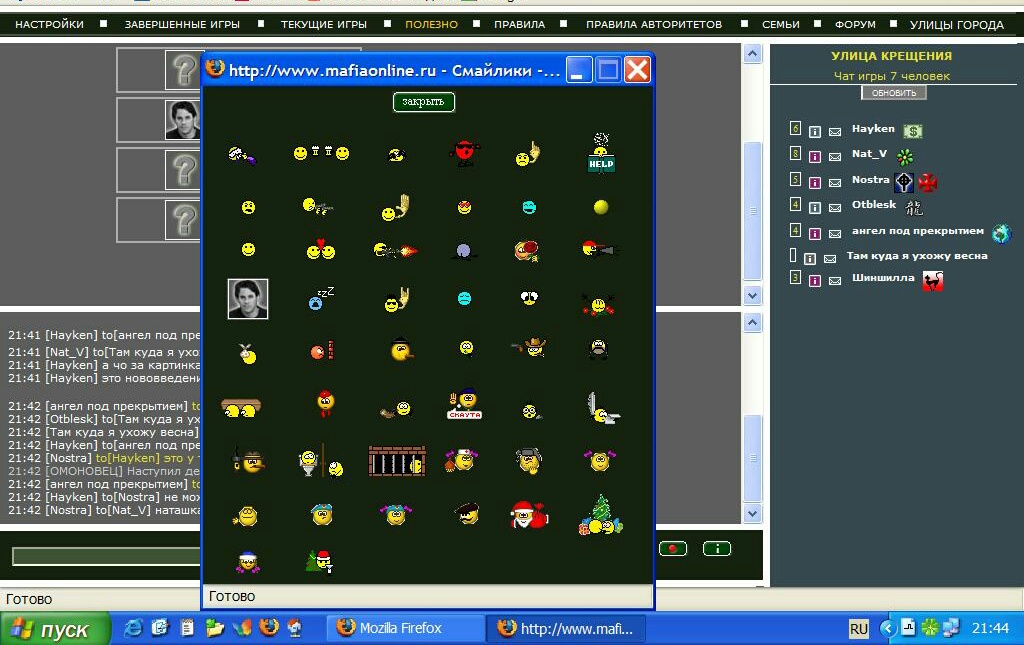Choose the smiley behind prison bars

397,461
